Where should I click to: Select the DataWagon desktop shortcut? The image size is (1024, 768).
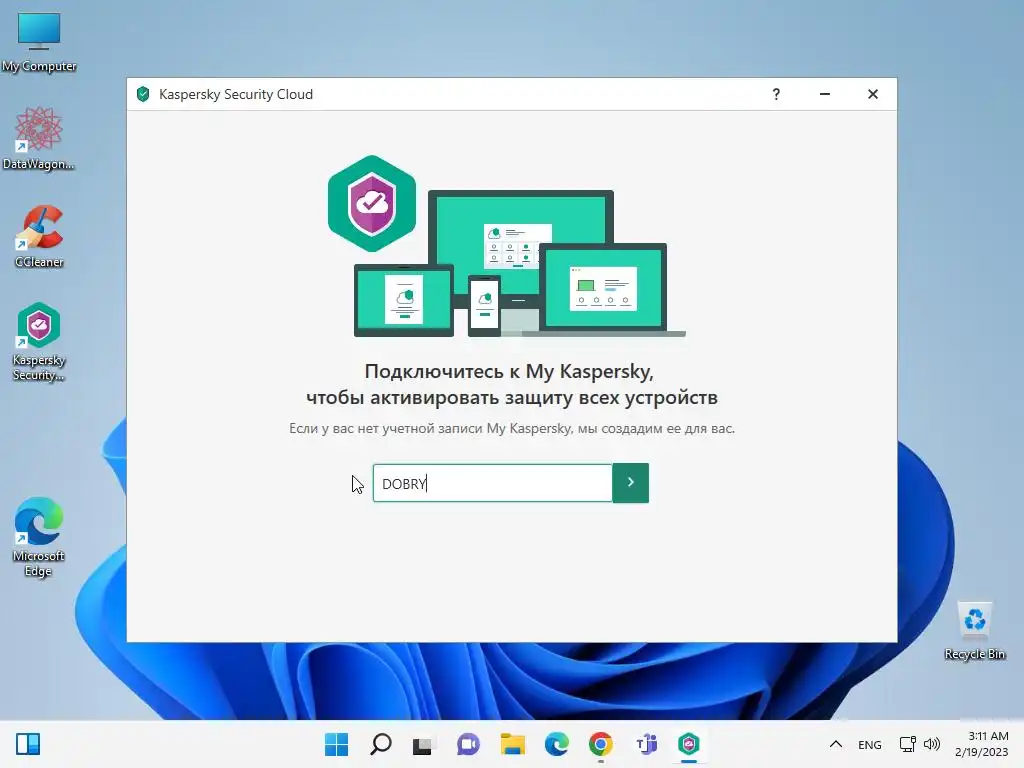pyautogui.click(x=39, y=138)
